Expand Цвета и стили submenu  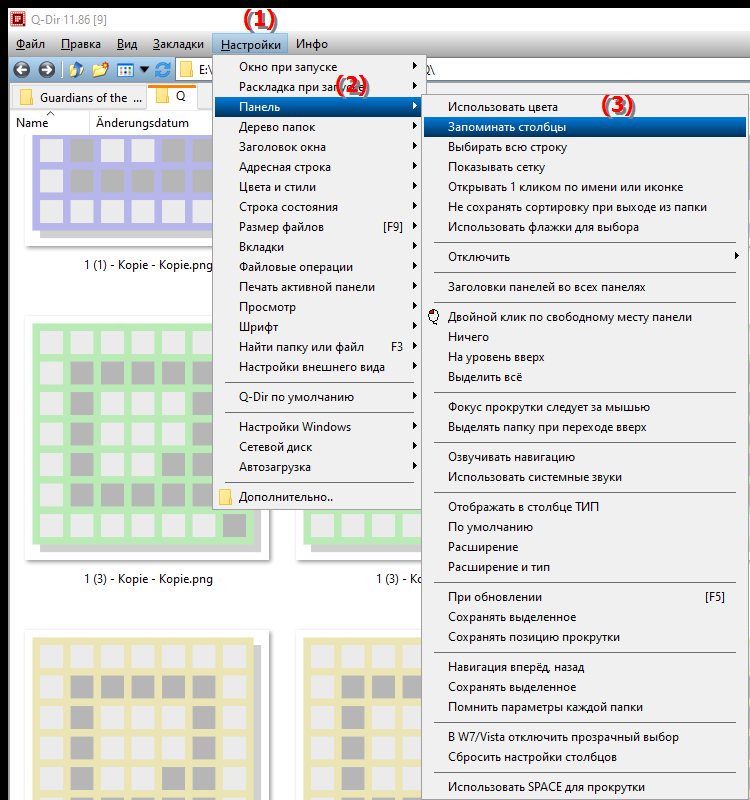click(x=317, y=187)
